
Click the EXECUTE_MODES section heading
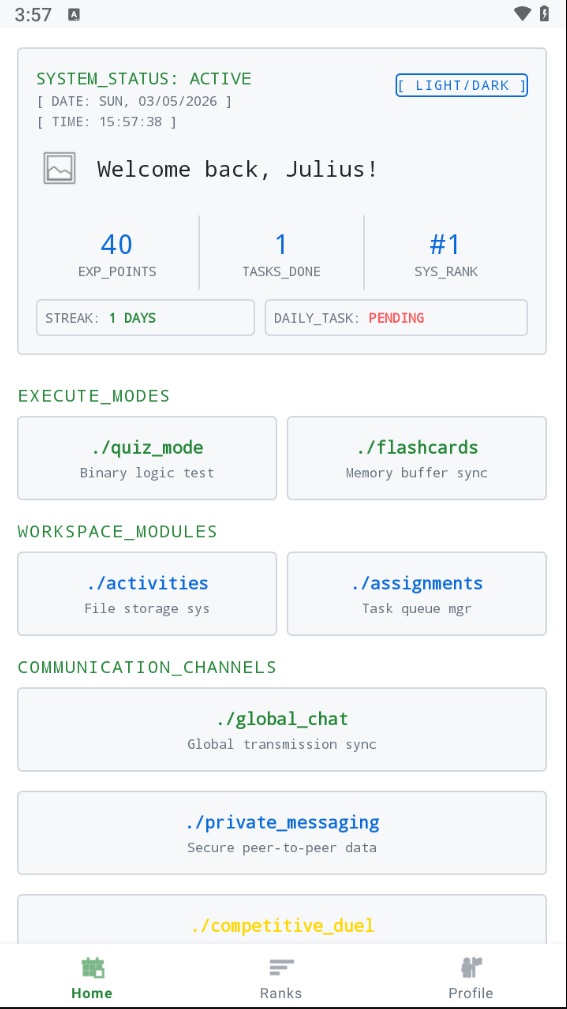point(94,396)
